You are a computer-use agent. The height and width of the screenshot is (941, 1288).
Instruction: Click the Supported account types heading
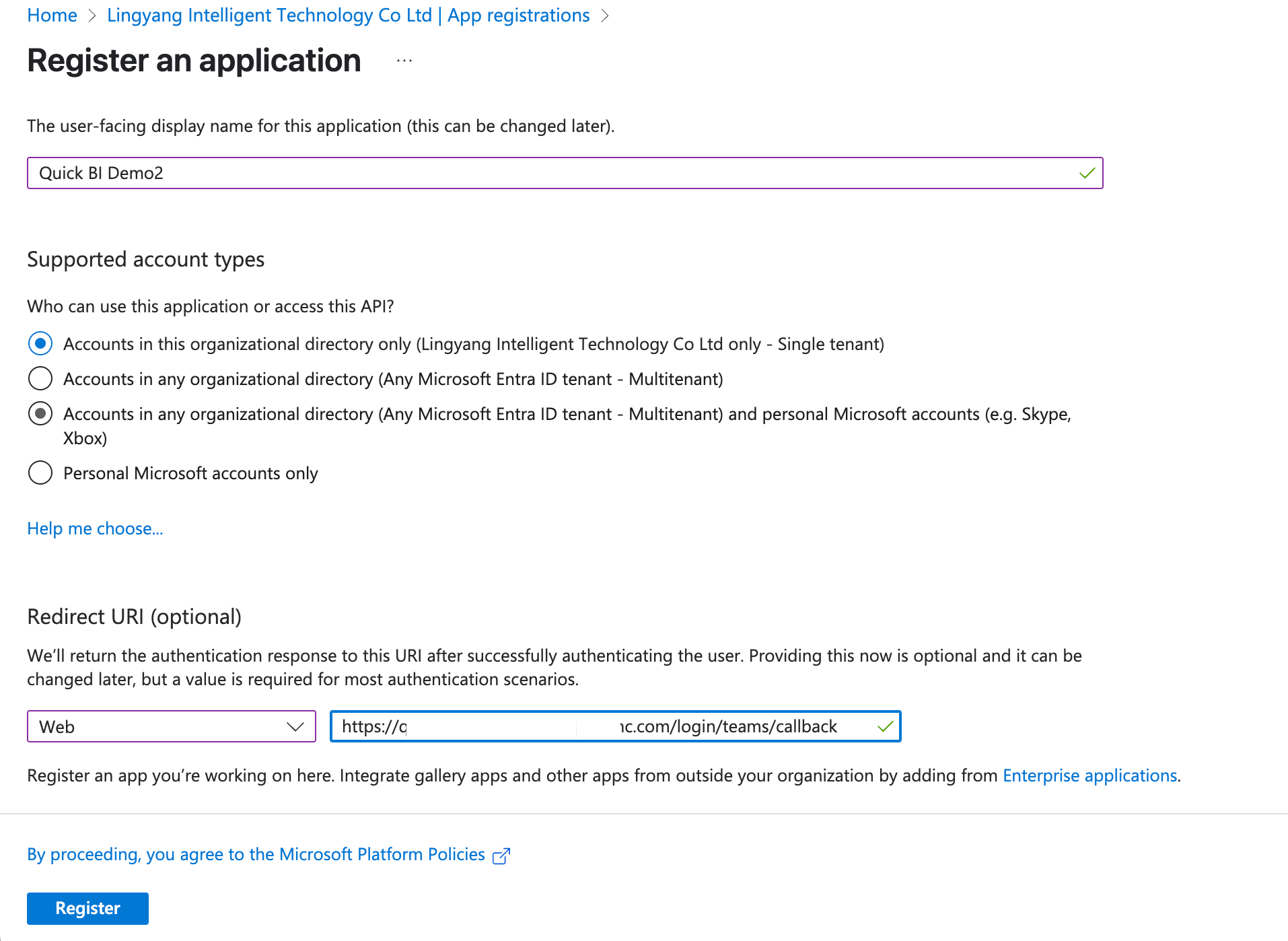145,260
